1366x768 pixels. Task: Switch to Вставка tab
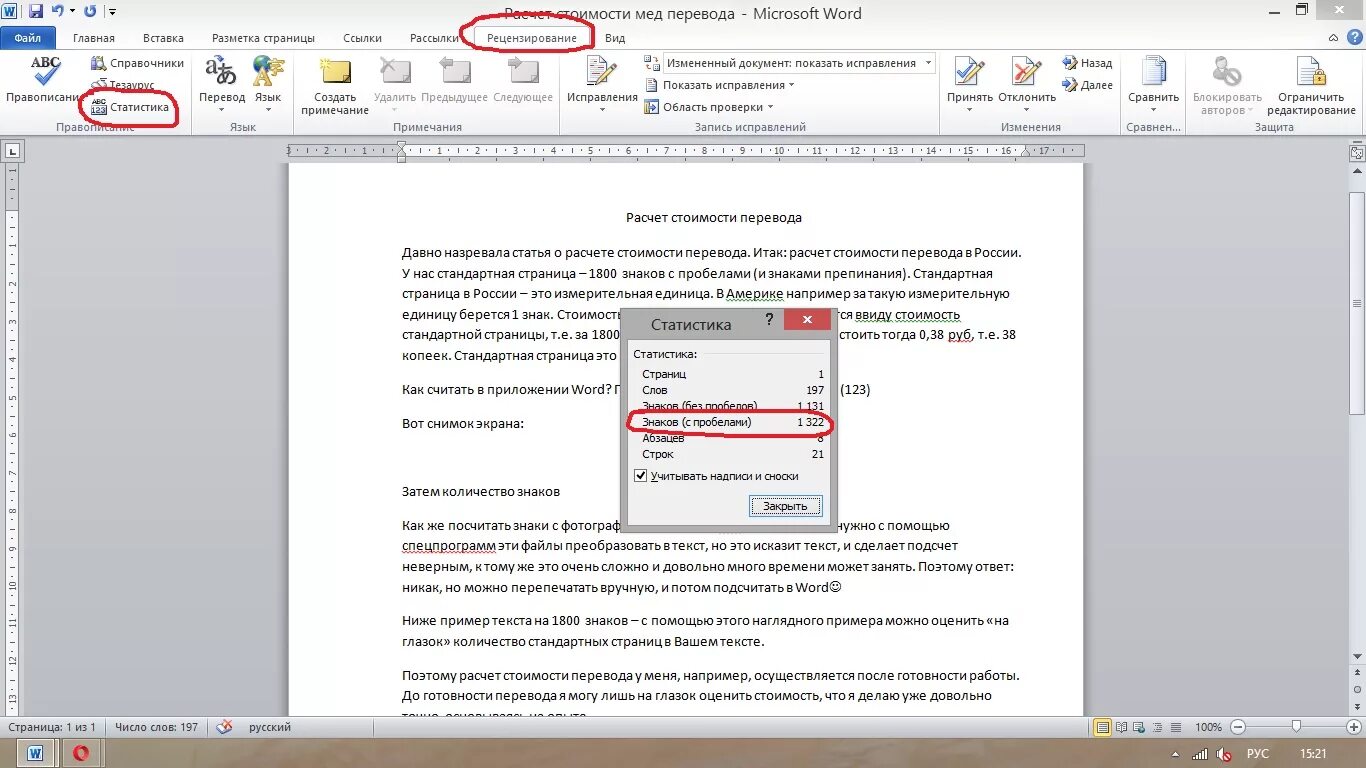tap(163, 38)
